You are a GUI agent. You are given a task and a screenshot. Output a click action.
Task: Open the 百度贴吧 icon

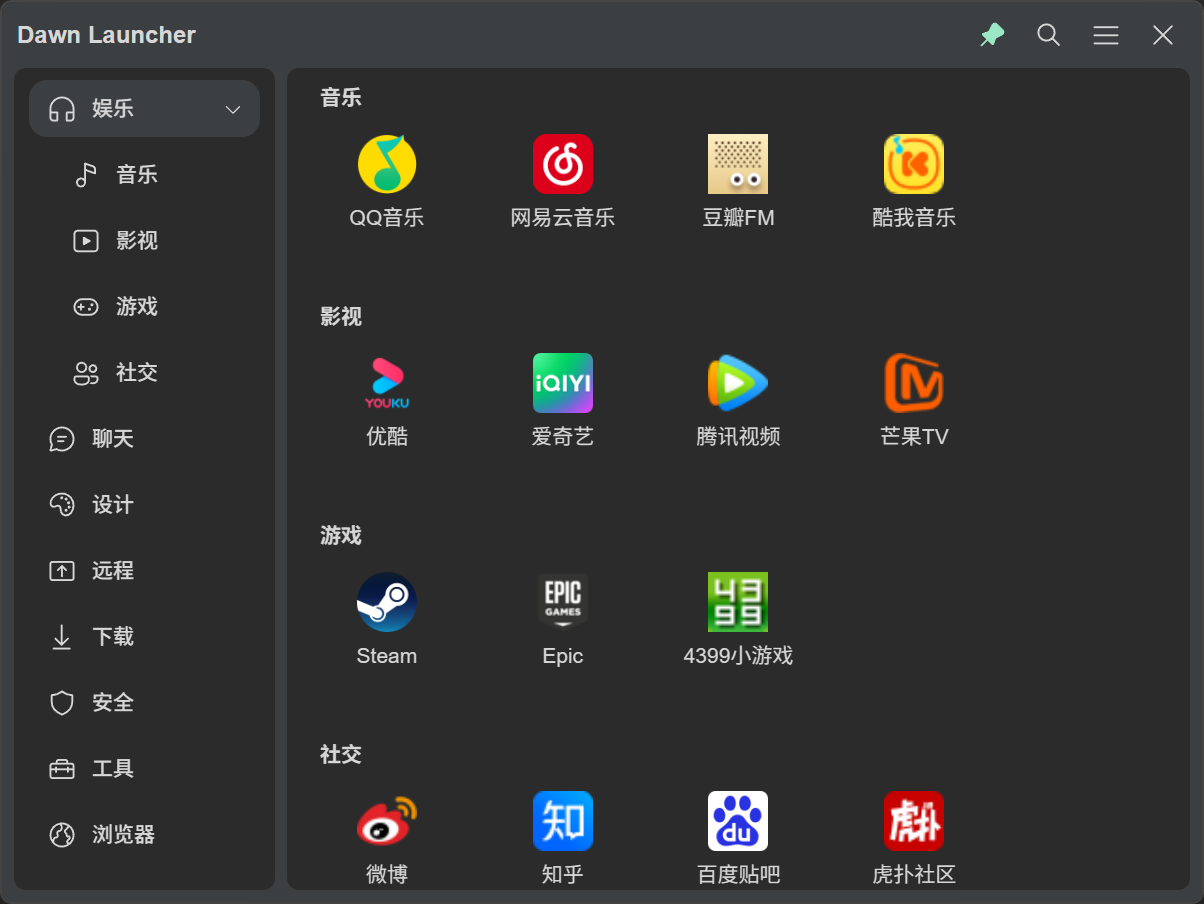[x=738, y=821]
